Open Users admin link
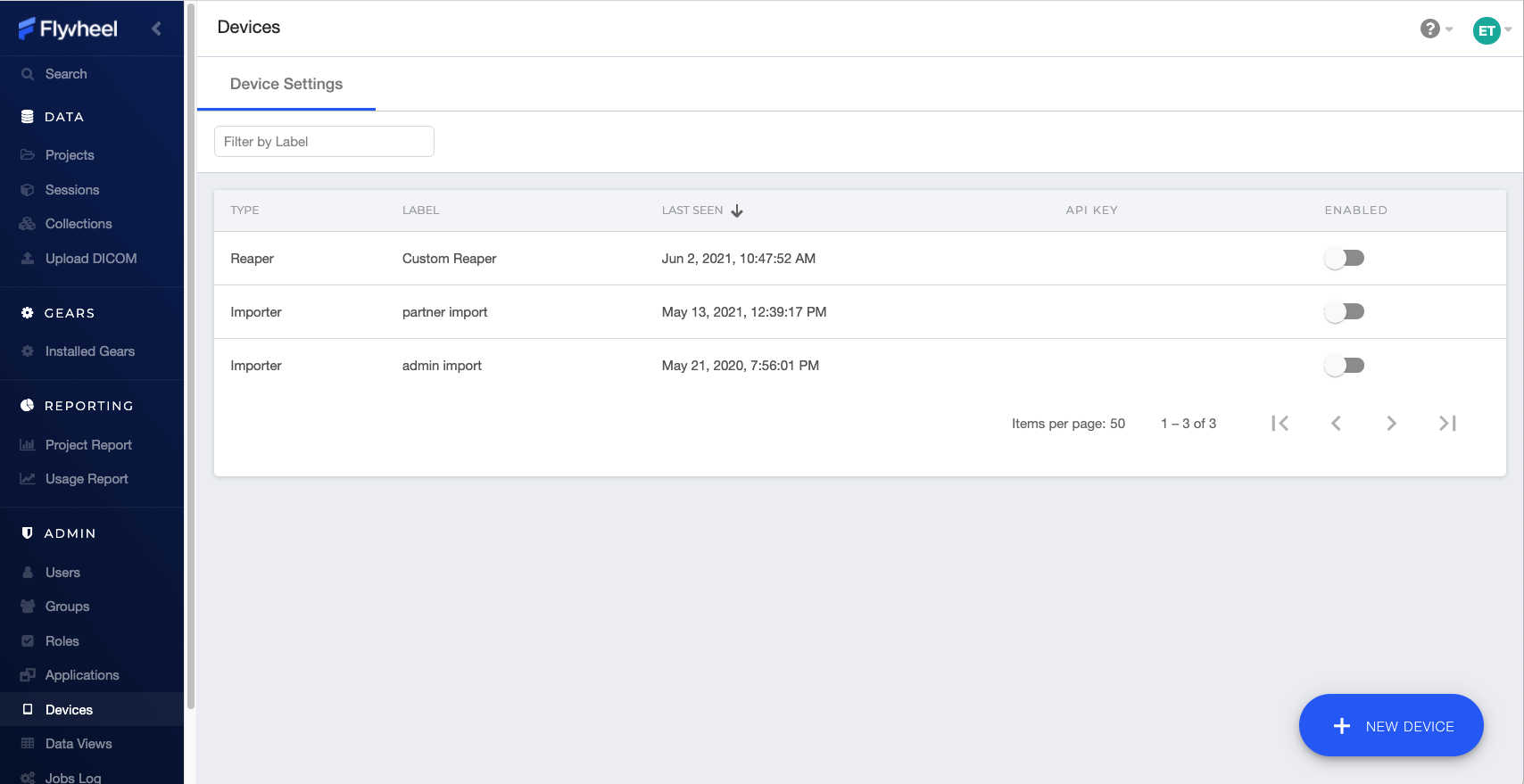Viewport: 1524px width, 784px height. [62, 573]
